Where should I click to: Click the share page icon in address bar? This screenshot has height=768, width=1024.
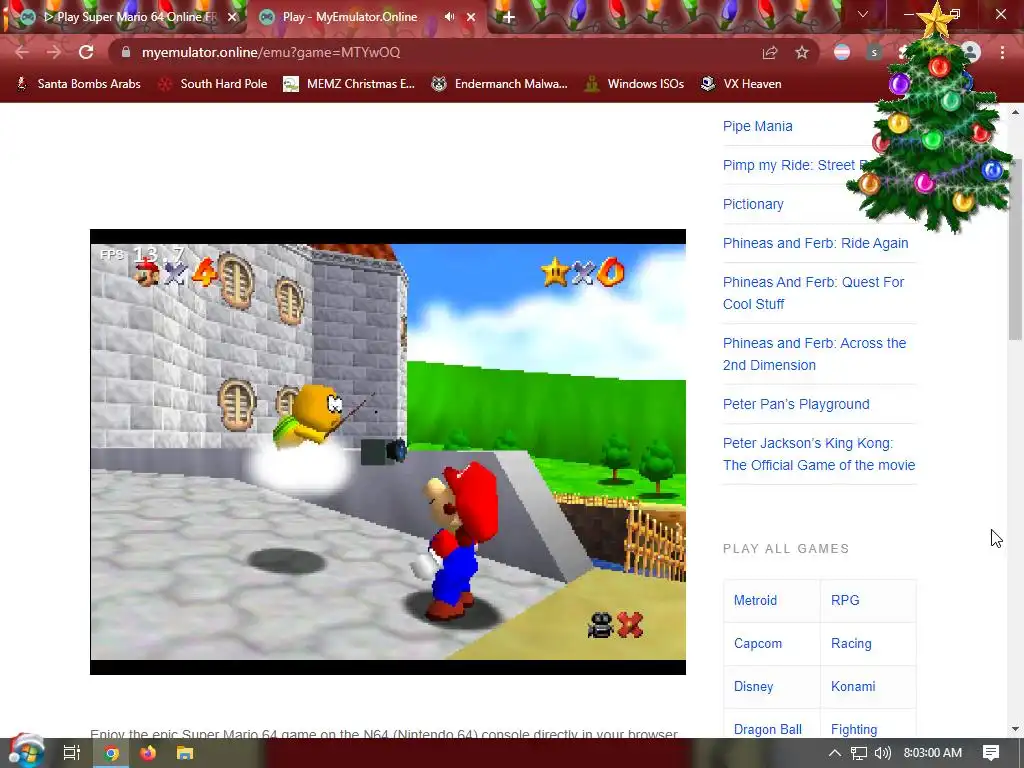point(770,52)
